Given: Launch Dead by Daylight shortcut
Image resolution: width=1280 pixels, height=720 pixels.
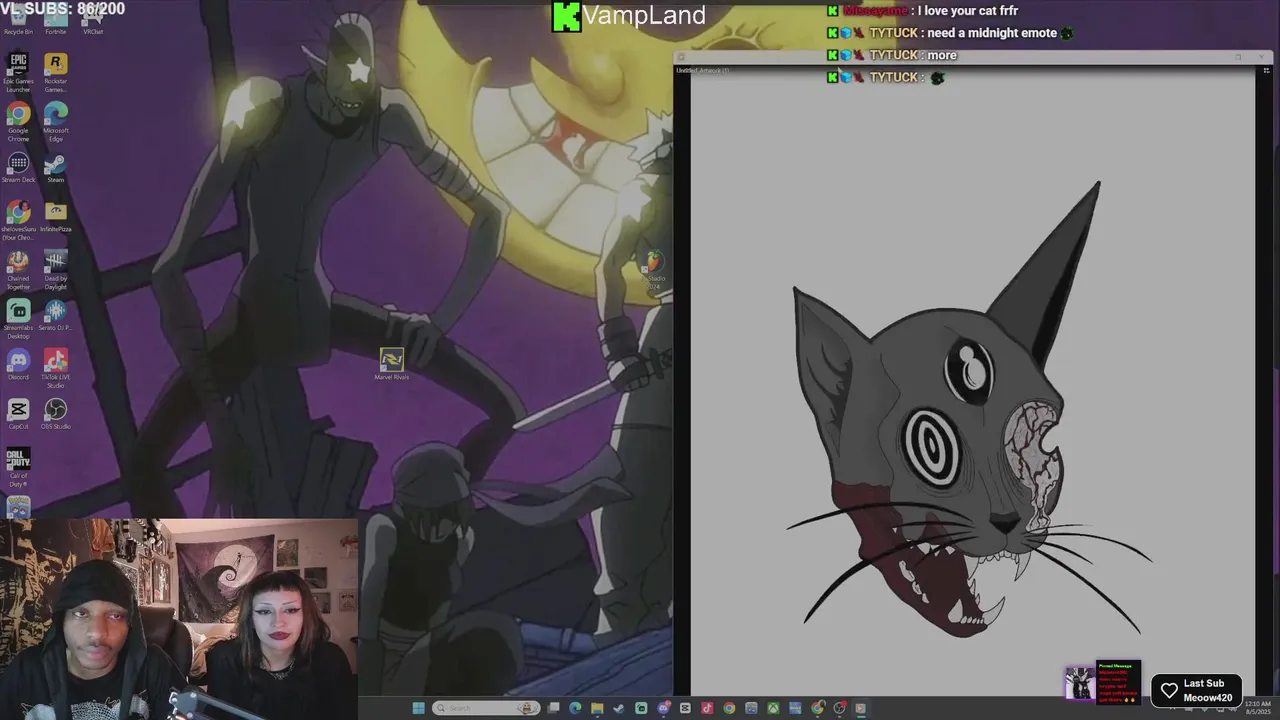Looking at the screenshot, I should (56, 270).
